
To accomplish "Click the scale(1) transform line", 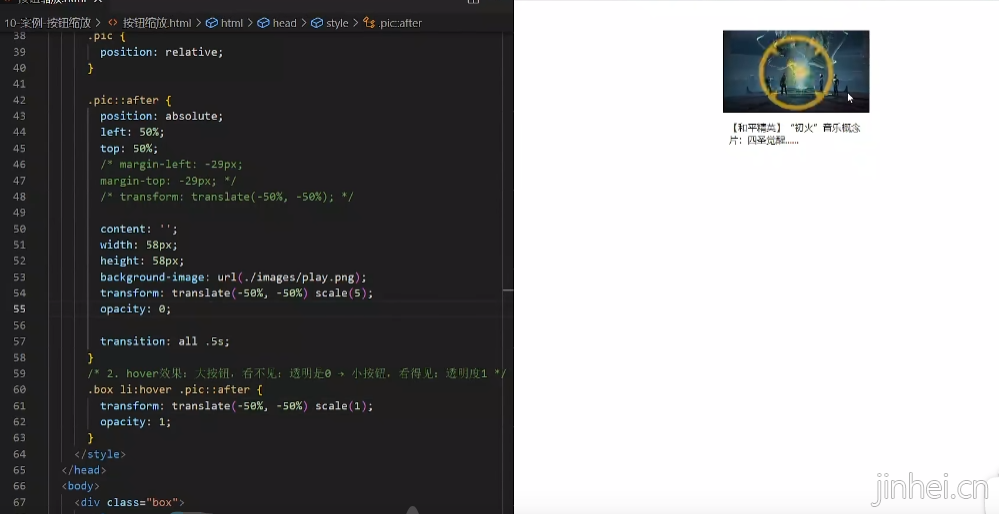I will [236, 406].
